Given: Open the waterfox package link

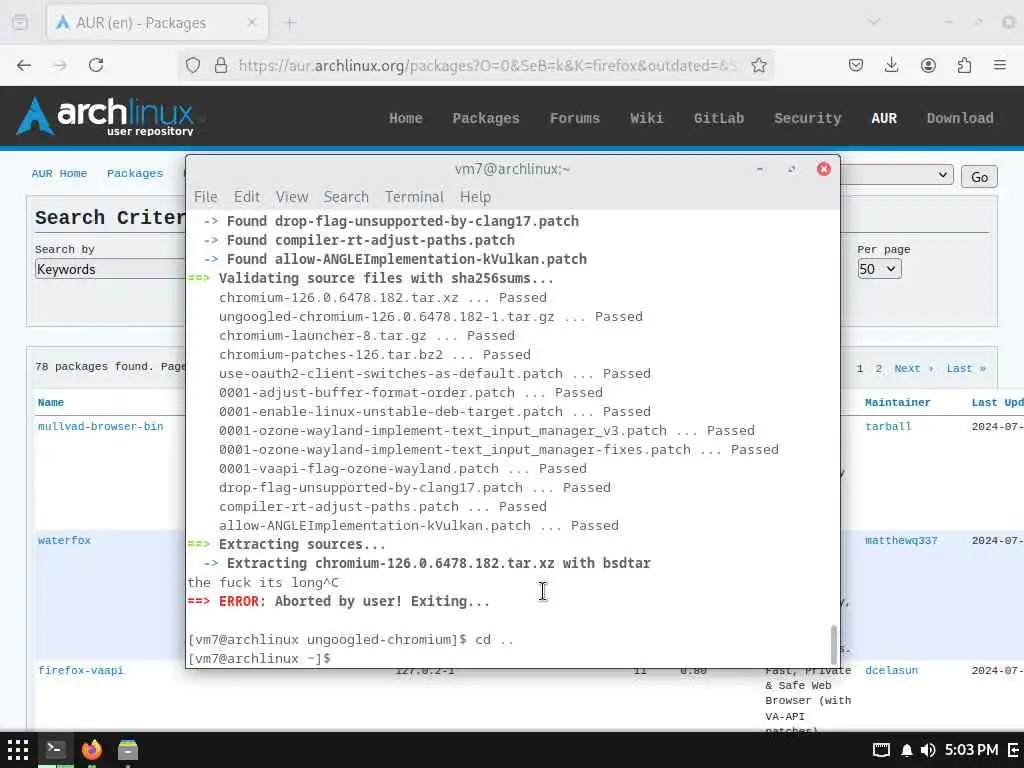Looking at the screenshot, I should click(64, 541).
